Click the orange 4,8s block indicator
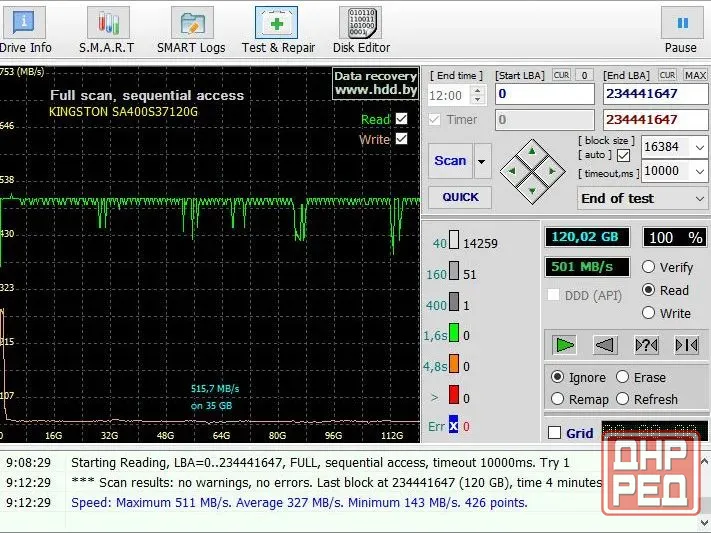 [454, 363]
